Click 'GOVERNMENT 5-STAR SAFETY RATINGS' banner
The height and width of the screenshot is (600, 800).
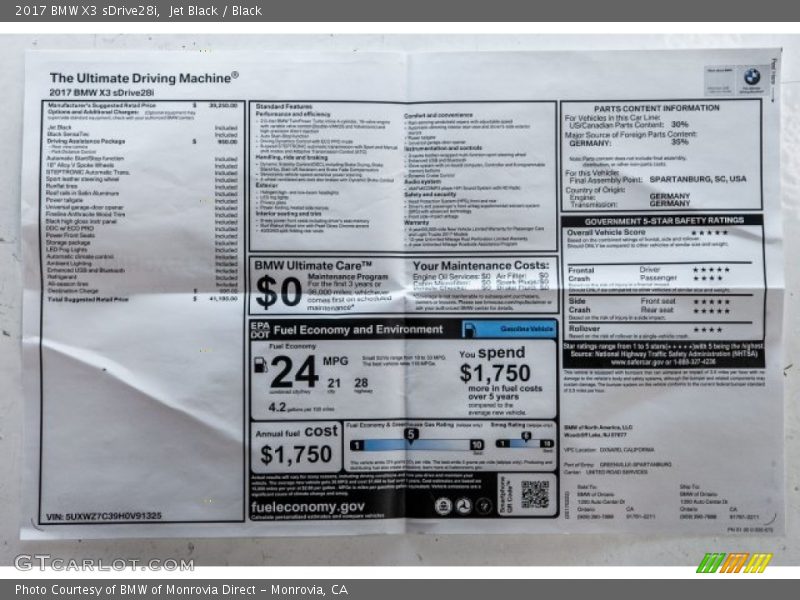(664, 221)
